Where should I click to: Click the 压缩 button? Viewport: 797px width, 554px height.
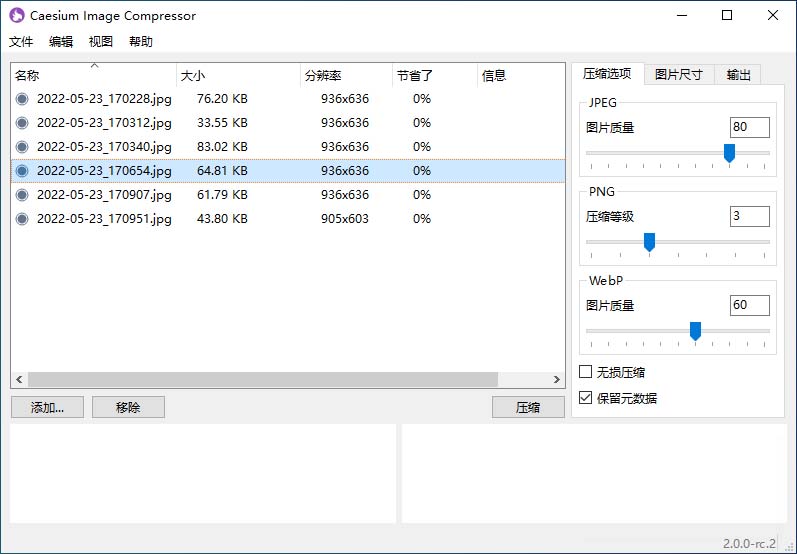click(x=528, y=407)
